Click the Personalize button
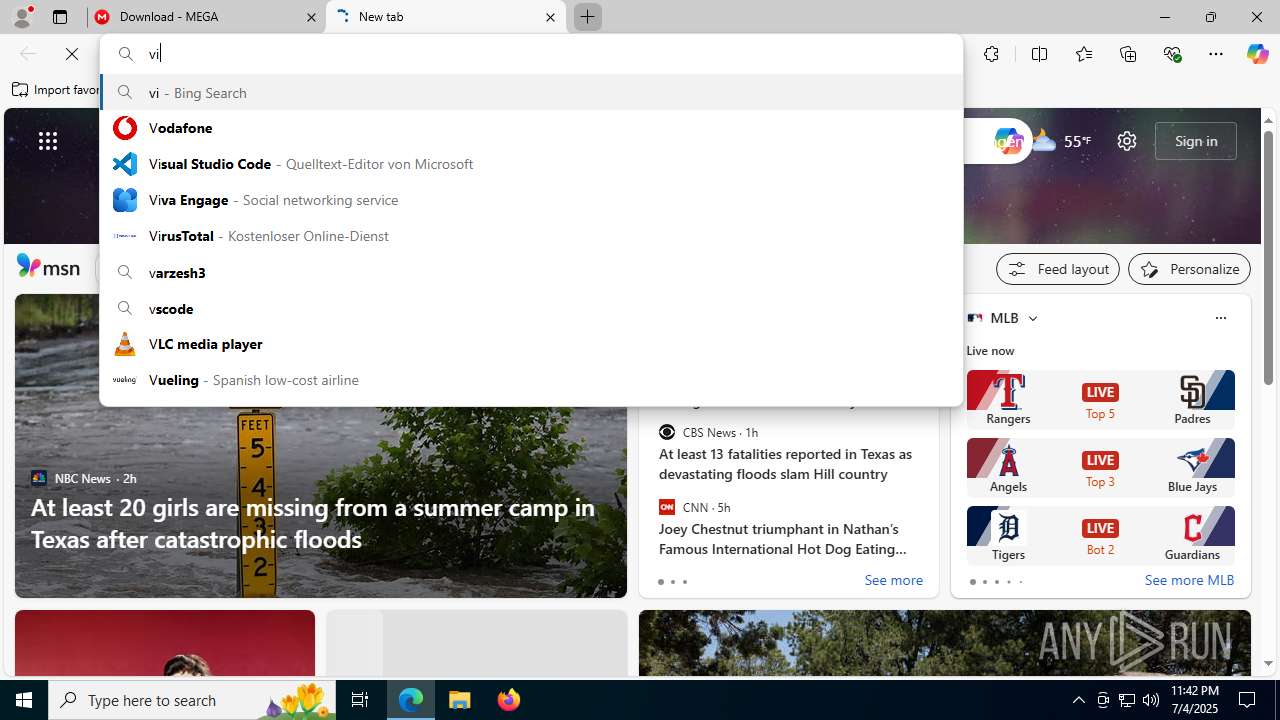This screenshot has width=1280, height=720. point(1189,269)
